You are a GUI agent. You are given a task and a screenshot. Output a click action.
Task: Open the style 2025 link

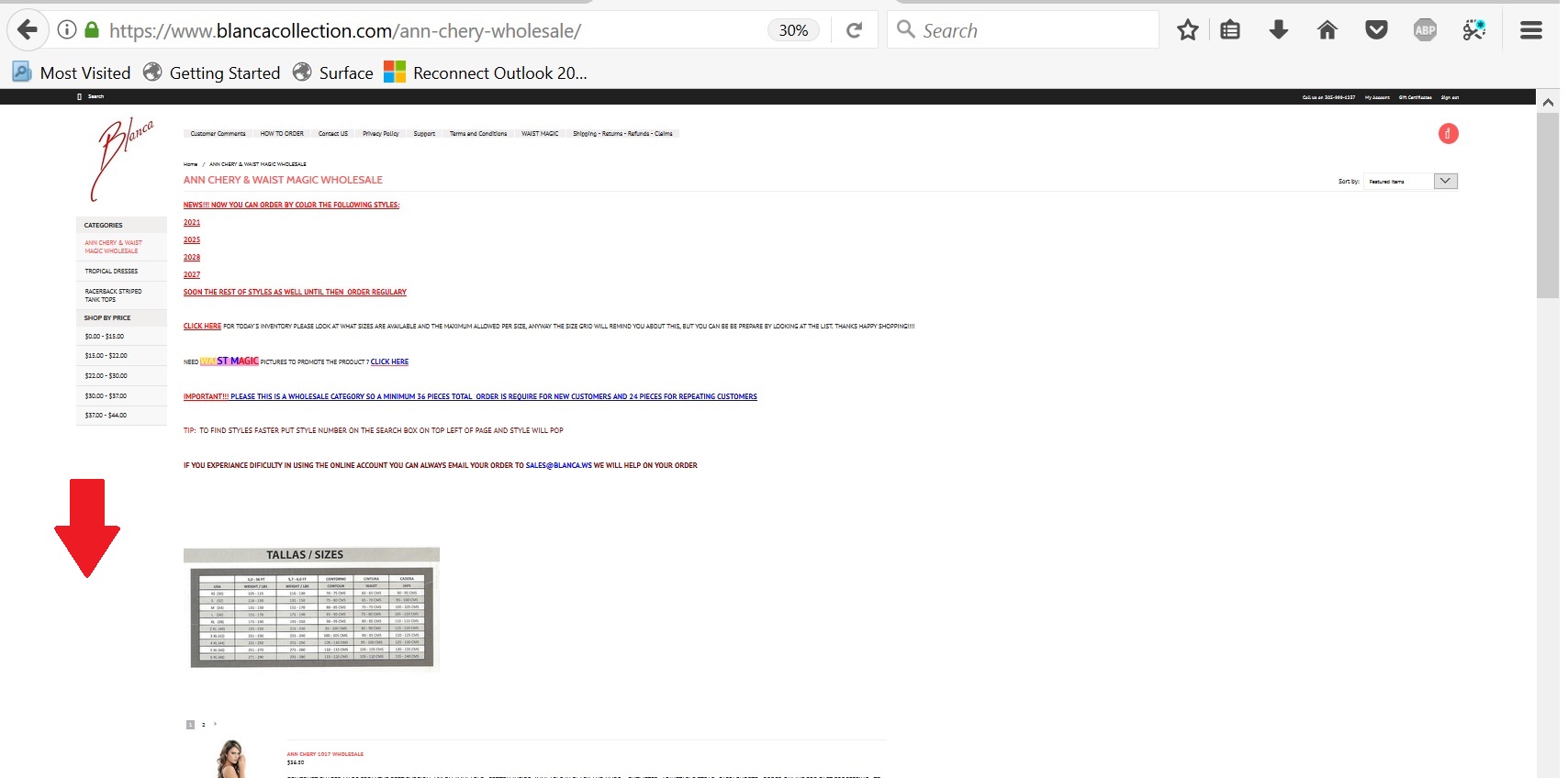pyautogui.click(x=192, y=240)
